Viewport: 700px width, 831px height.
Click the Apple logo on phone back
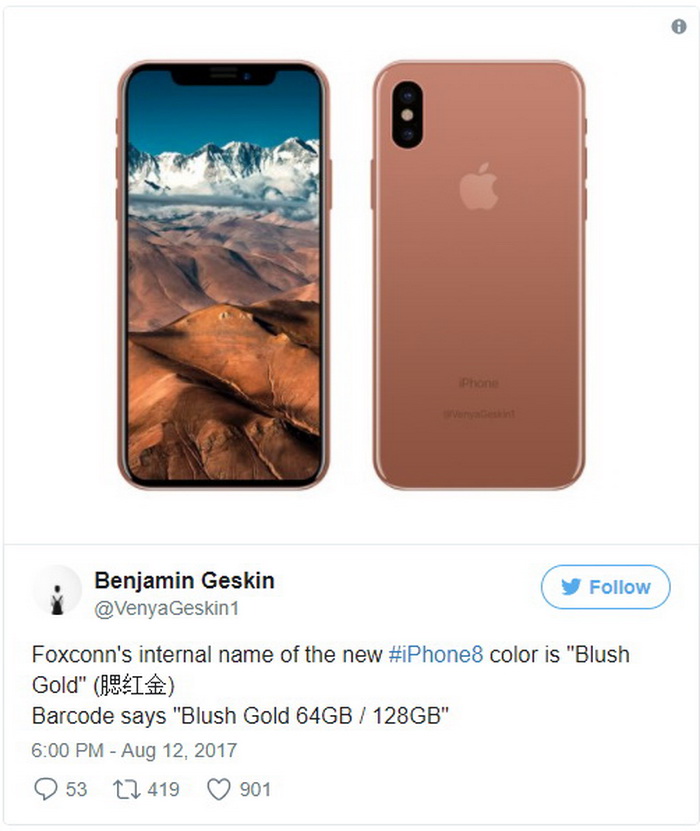pyautogui.click(x=479, y=186)
